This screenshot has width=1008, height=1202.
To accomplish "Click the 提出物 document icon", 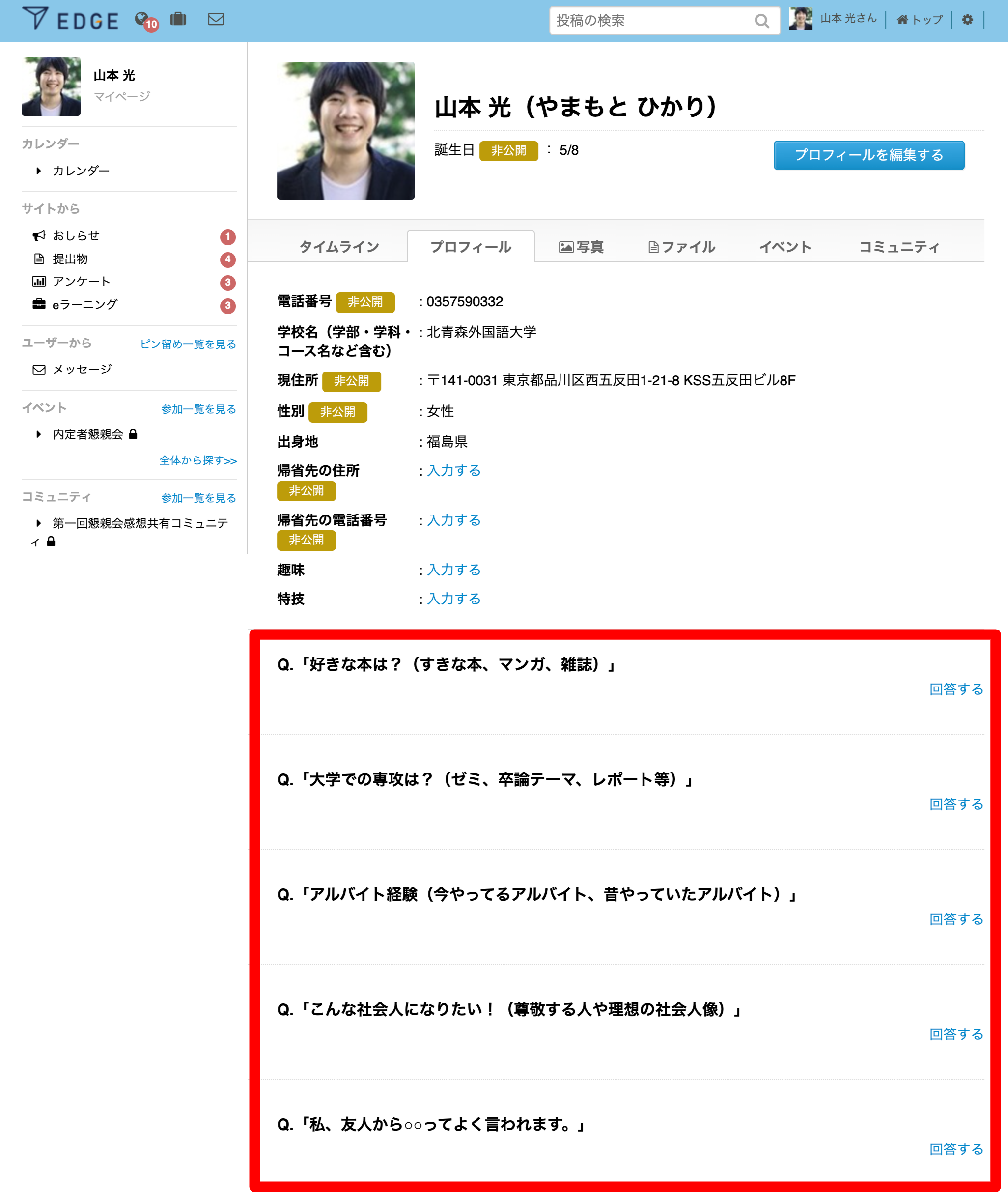I will tap(39, 258).
